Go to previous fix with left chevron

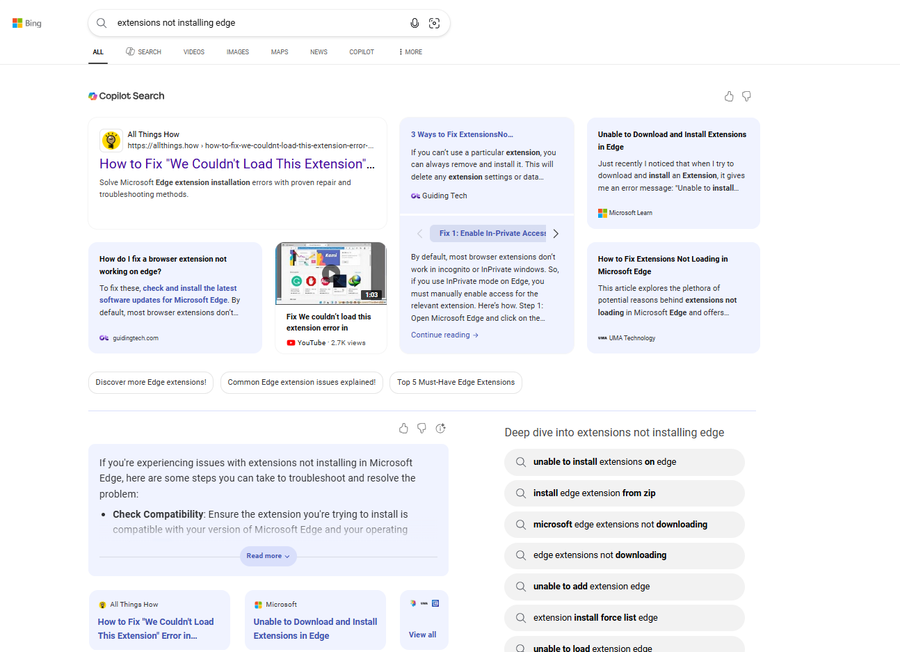(x=420, y=234)
